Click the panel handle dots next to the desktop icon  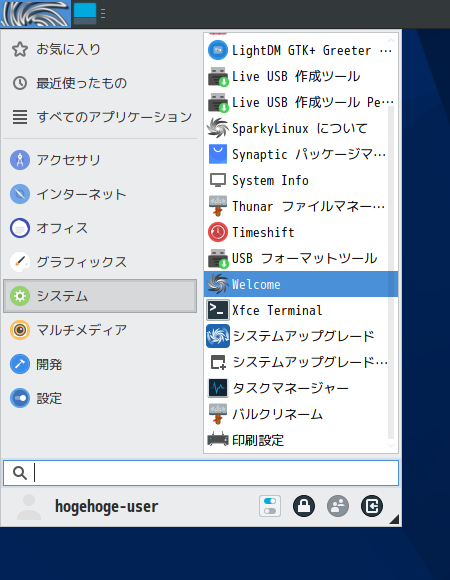click(x=103, y=14)
